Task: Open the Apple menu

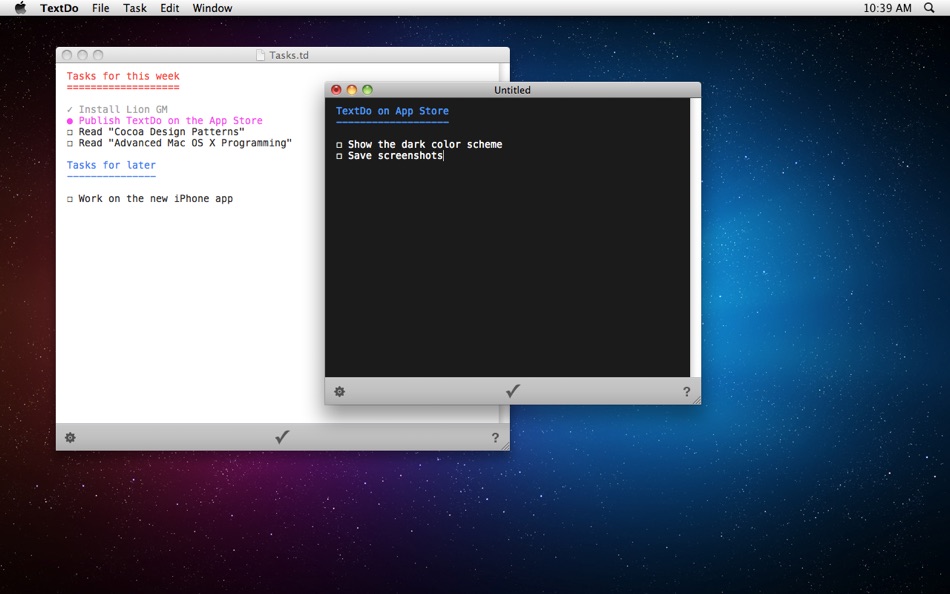Action: [x=20, y=8]
